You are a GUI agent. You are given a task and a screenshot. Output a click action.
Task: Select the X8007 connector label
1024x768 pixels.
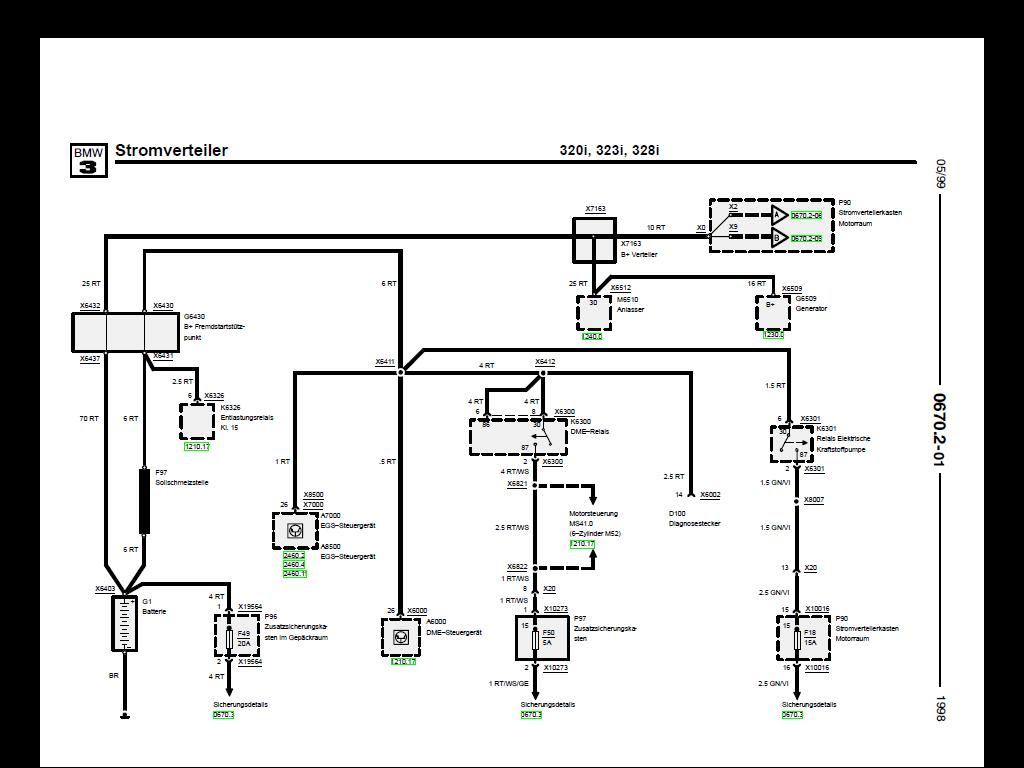[814, 500]
